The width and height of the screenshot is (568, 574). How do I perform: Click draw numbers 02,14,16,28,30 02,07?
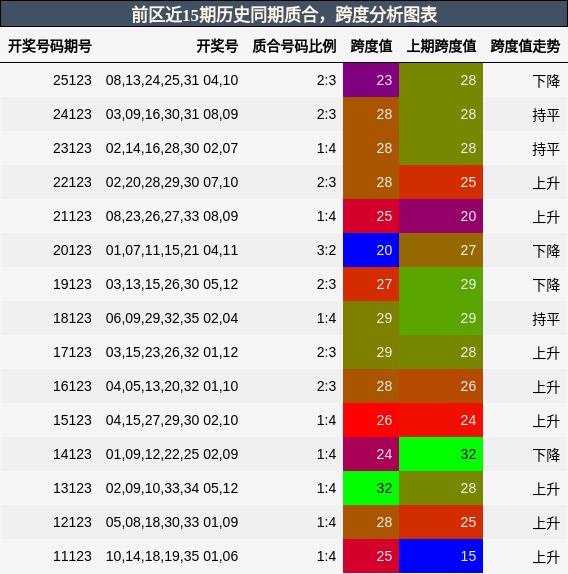172,148
